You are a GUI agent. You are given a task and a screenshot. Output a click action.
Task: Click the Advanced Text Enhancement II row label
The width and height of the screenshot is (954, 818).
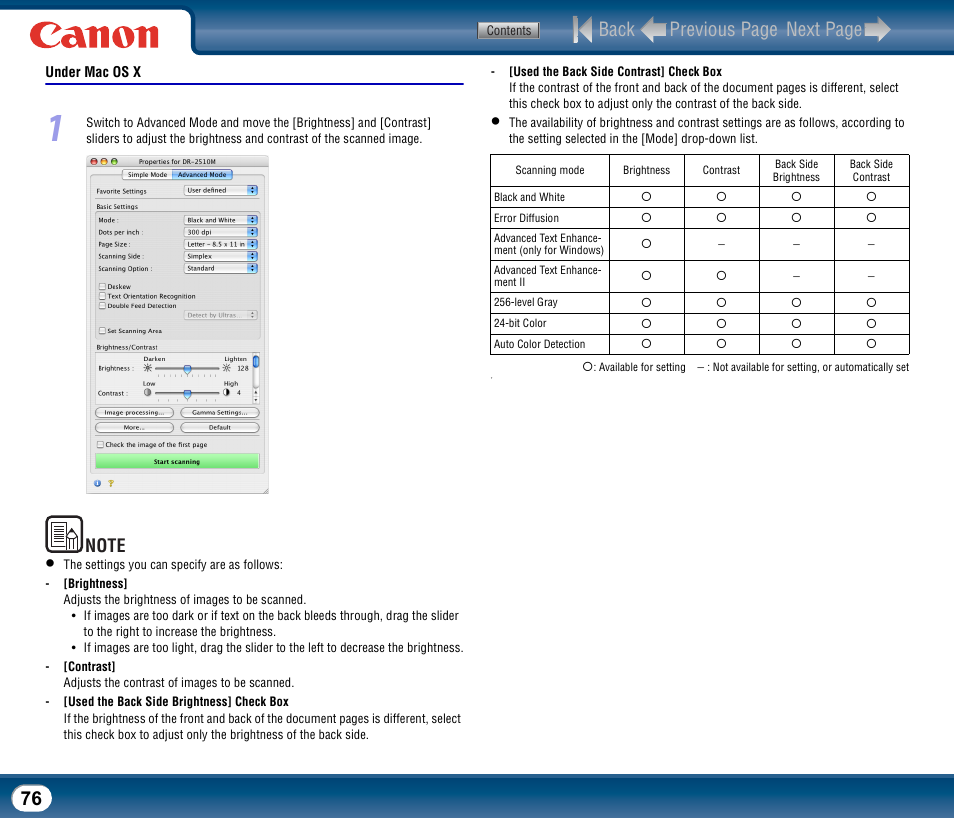548,276
